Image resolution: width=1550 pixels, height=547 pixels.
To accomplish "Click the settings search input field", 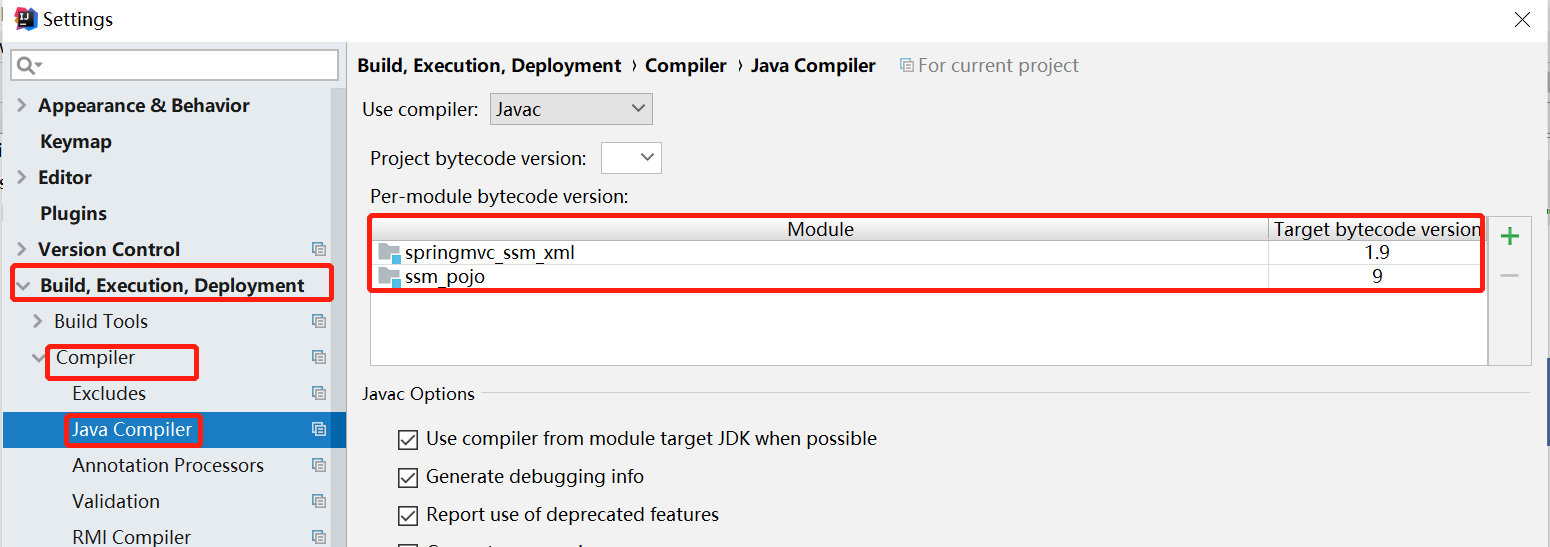I will (x=185, y=66).
